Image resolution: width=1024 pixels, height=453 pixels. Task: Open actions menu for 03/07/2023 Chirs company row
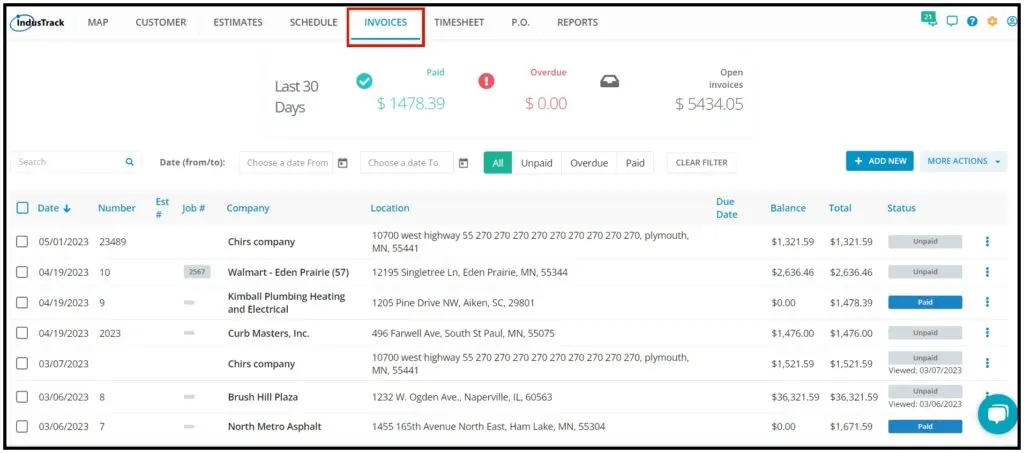coord(987,363)
